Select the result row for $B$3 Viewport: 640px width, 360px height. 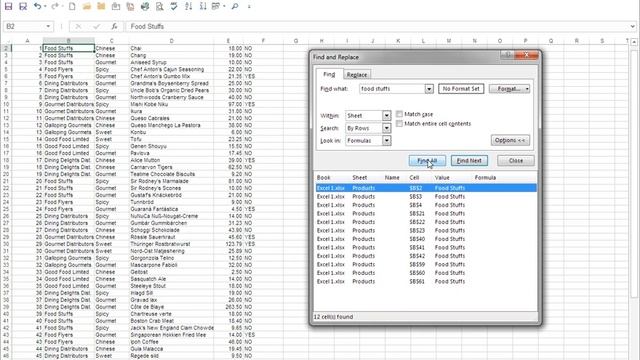click(x=426, y=196)
